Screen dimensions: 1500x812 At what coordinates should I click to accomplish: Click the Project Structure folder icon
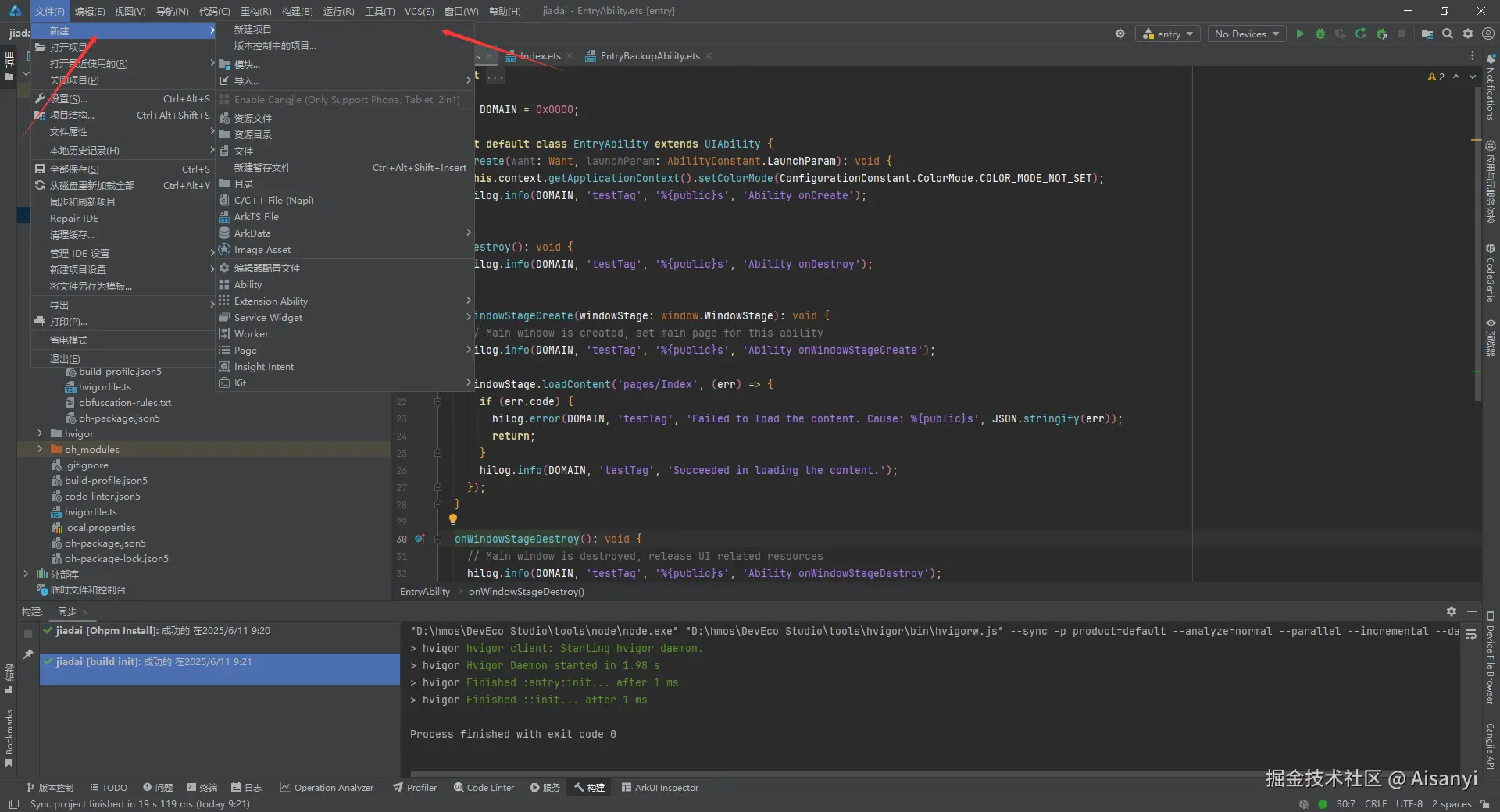point(1427,34)
